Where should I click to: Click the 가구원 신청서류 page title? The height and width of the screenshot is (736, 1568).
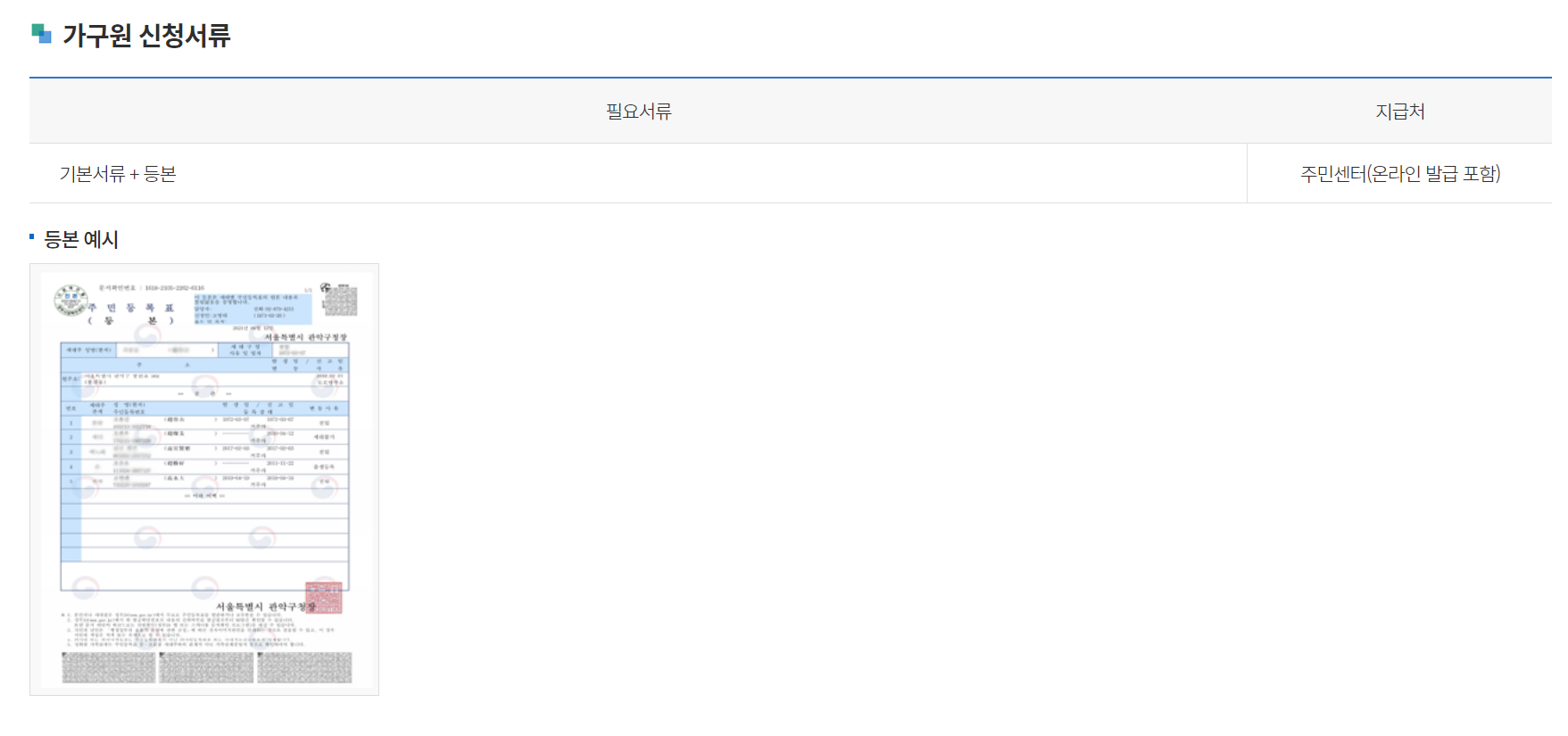coord(145,35)
